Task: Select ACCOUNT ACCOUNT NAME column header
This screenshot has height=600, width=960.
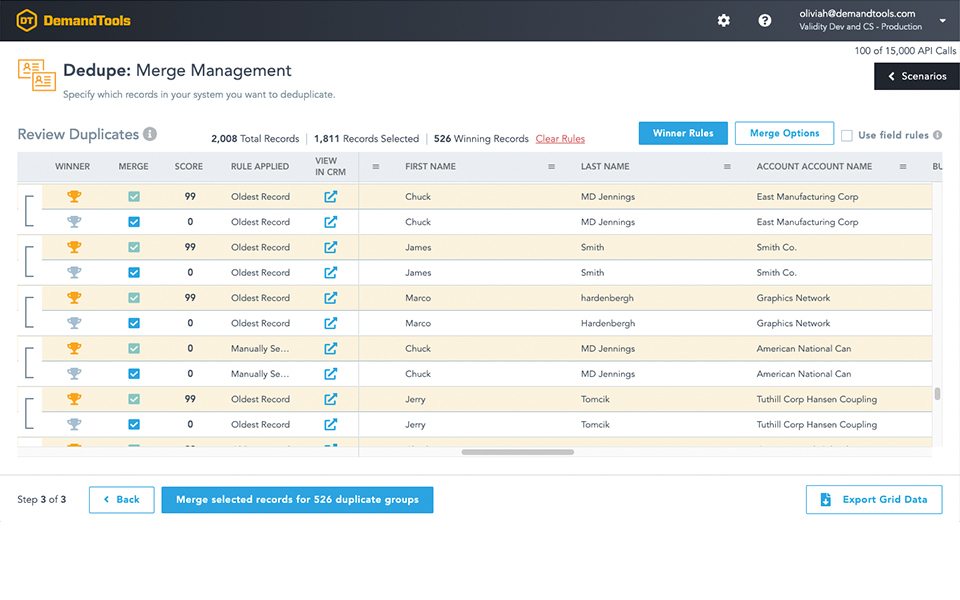Action: point(814,167)
